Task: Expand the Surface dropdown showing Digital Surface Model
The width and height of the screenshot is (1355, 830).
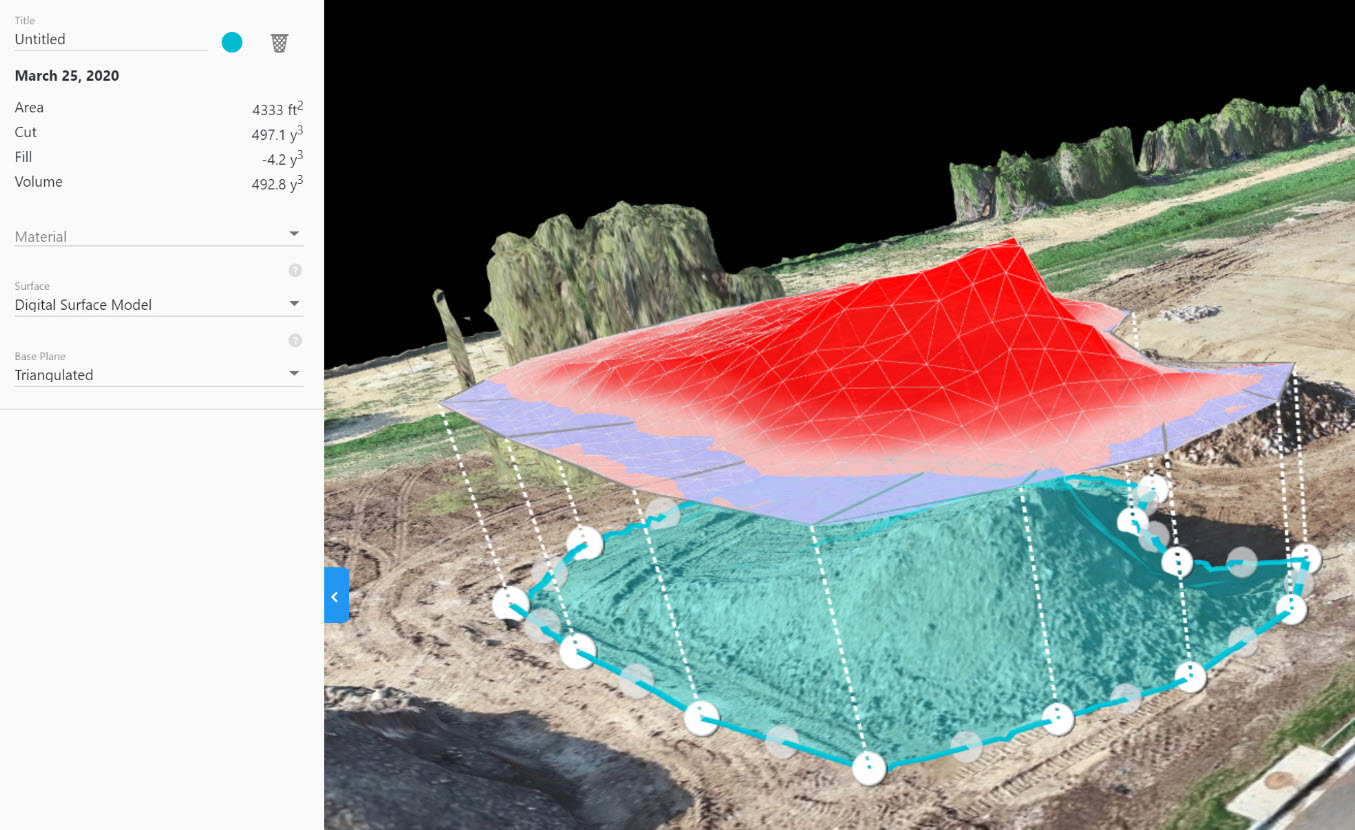Action: pos(158,304)
